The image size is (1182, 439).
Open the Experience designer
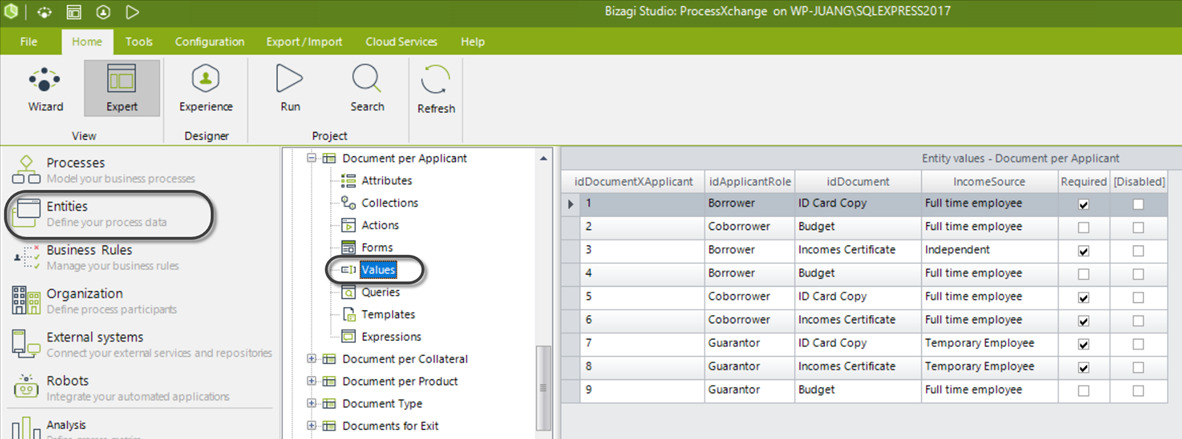(206, 88)
